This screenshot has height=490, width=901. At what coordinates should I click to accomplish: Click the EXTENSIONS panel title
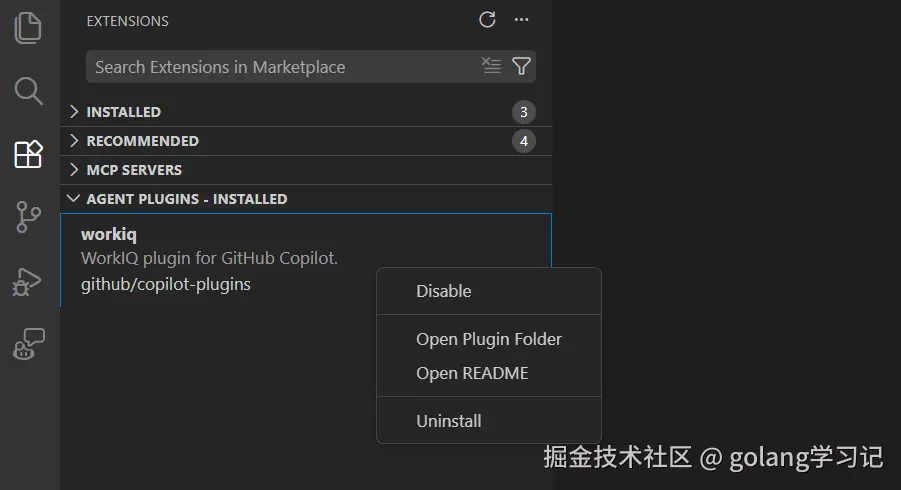click(128, 21)
